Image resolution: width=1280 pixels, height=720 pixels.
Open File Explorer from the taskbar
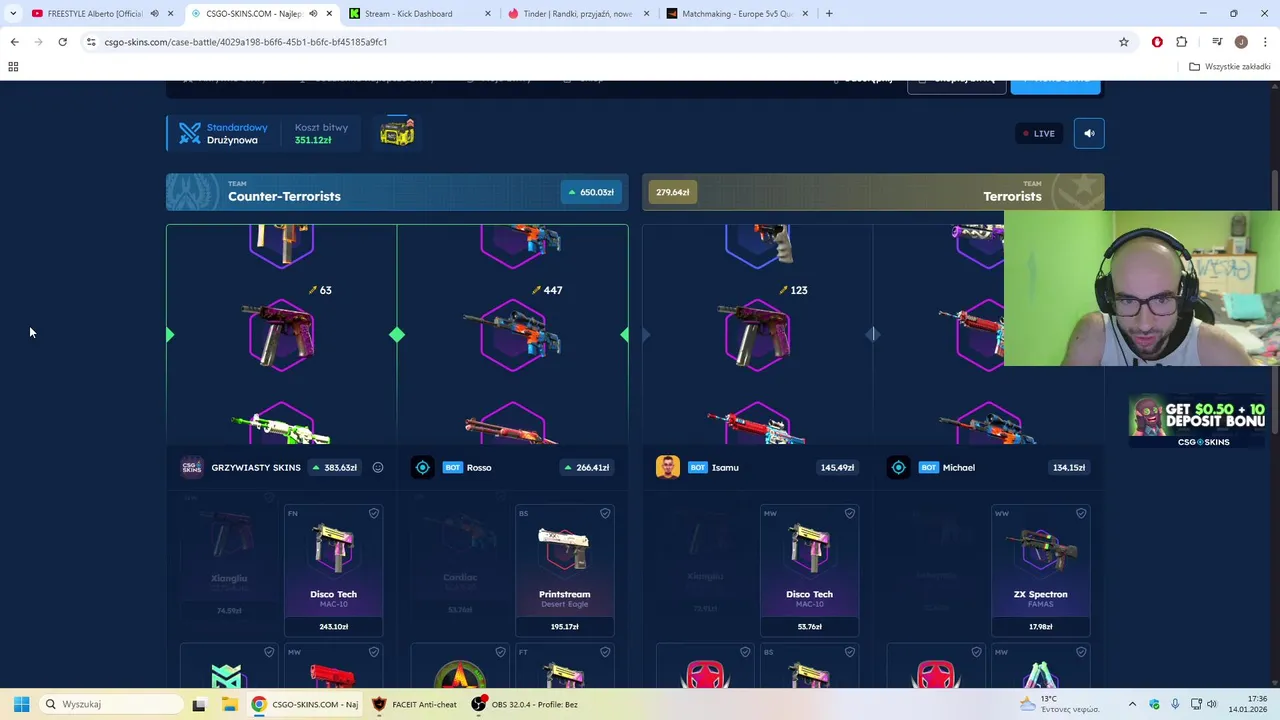(229, 704)
